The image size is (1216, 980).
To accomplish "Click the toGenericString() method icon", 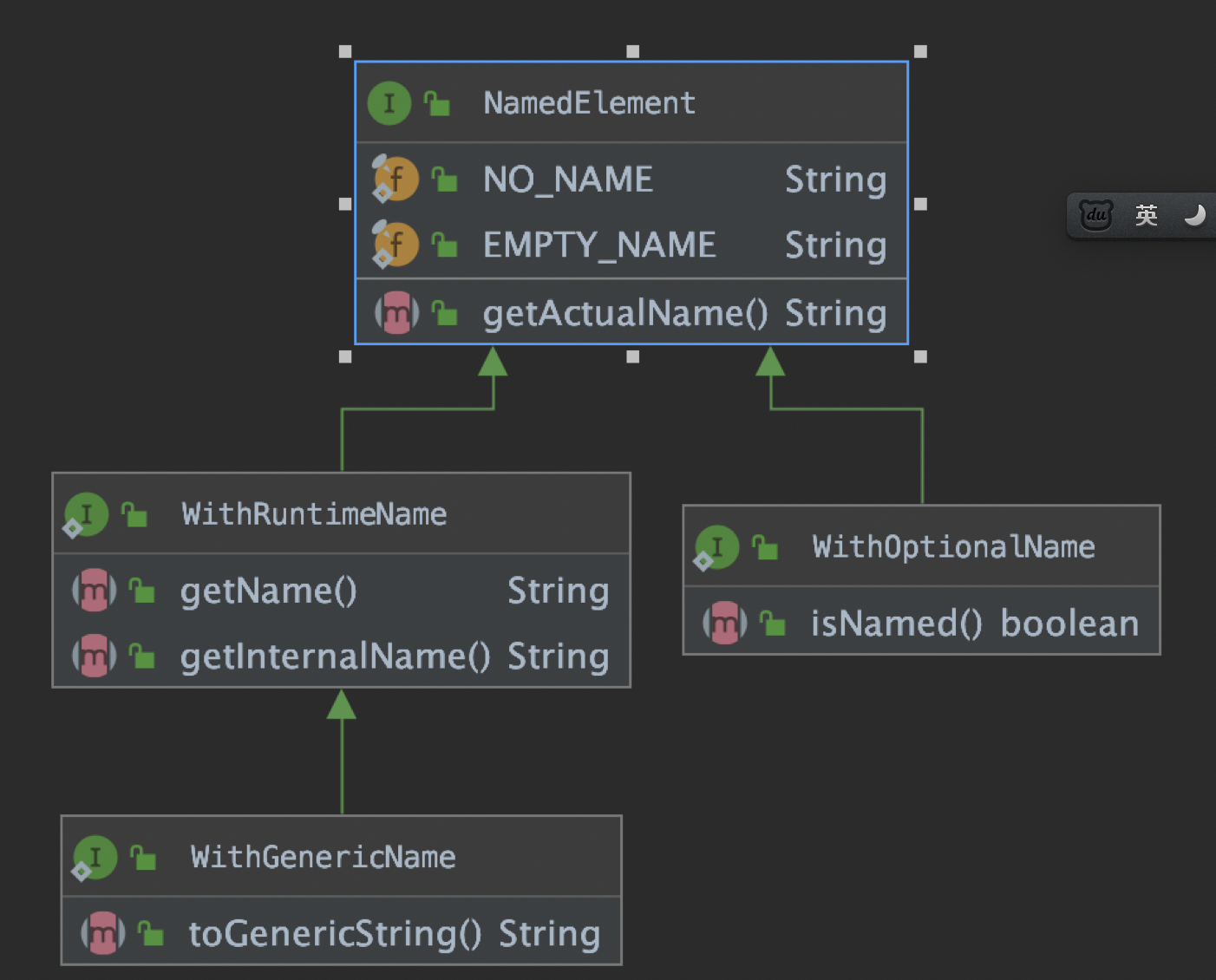I will point(102,933).
